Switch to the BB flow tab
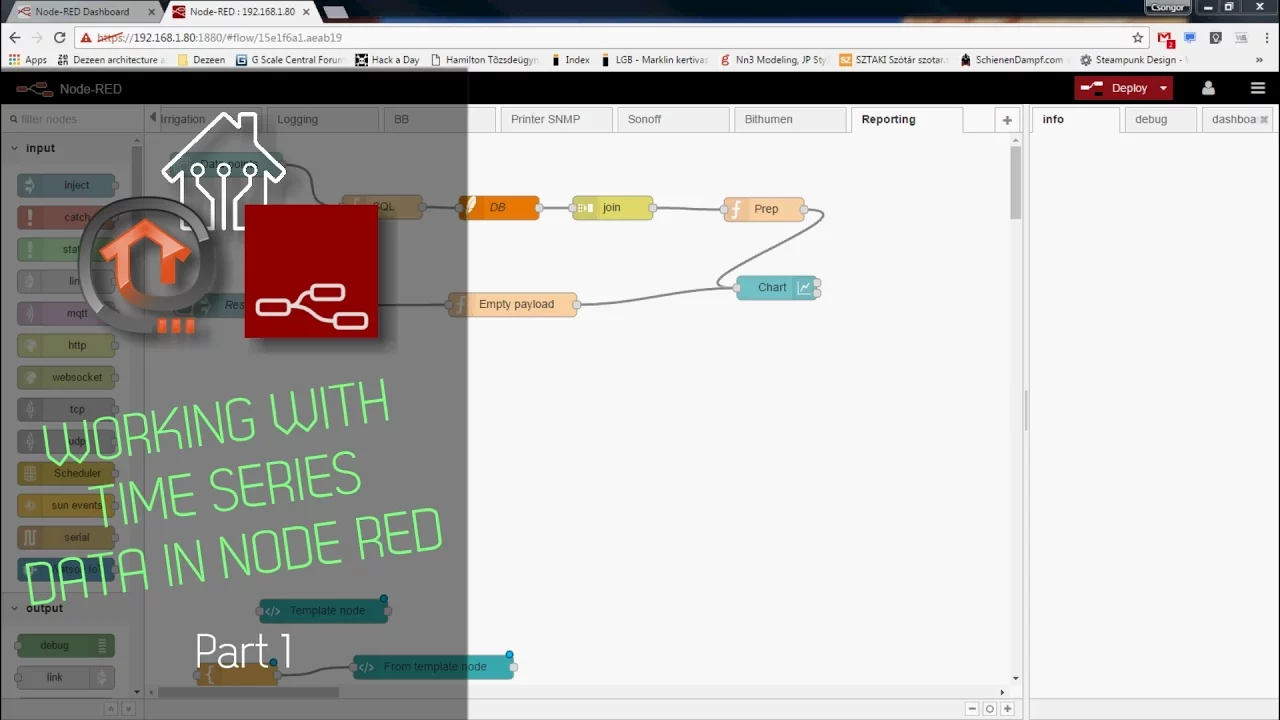This screenshot has width=1280, height=720. point(438,120)
